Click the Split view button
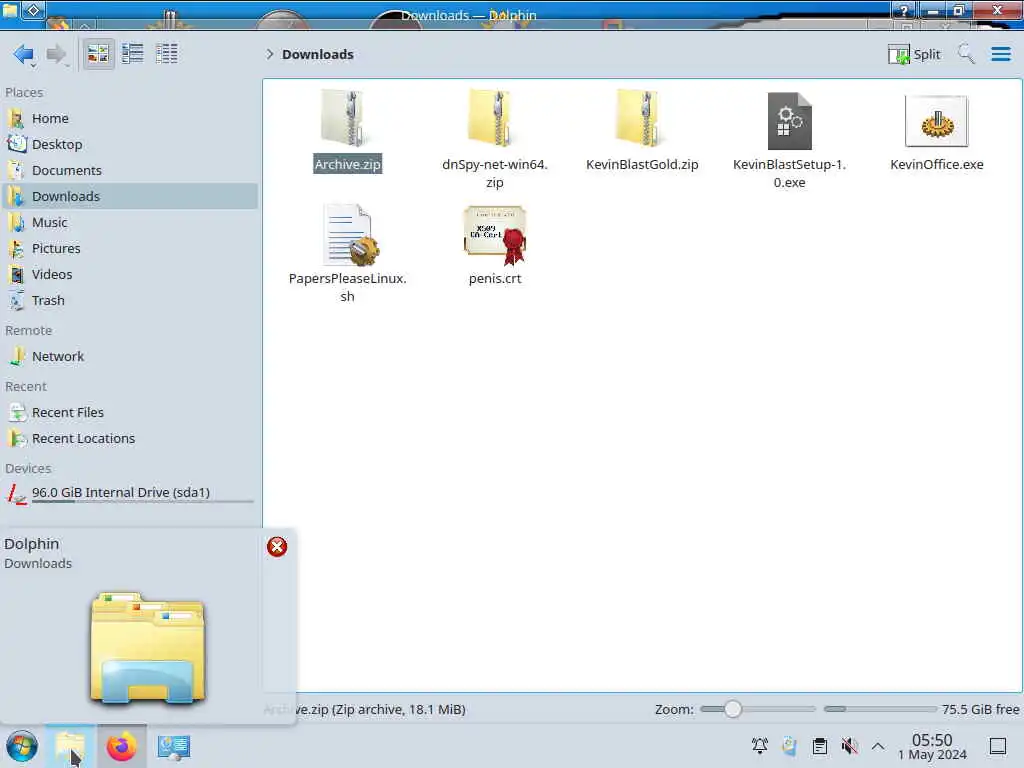This screenshot has height=768, width=1024. pyautogui.click(x=914, y=54)
